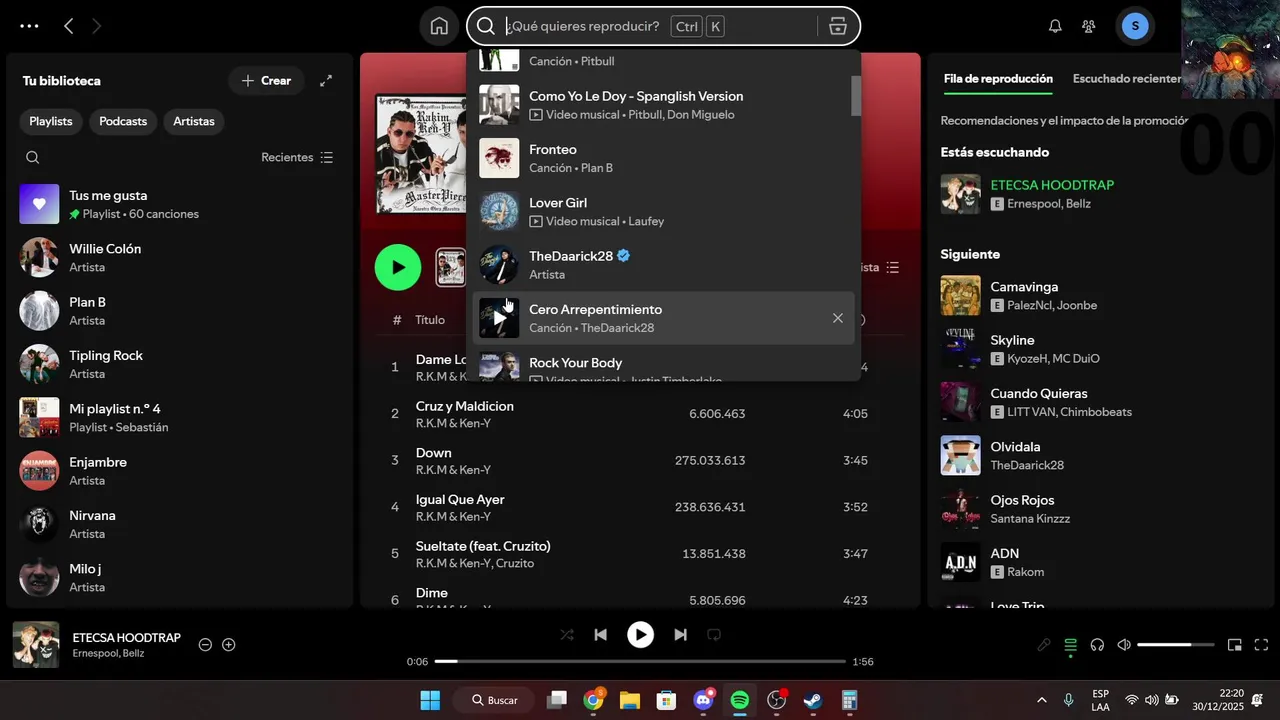Image resolution: width=1280 pixels, height=720 pixels.
Task: Open Tus me gusta playlist
Action: pos(180,204)
